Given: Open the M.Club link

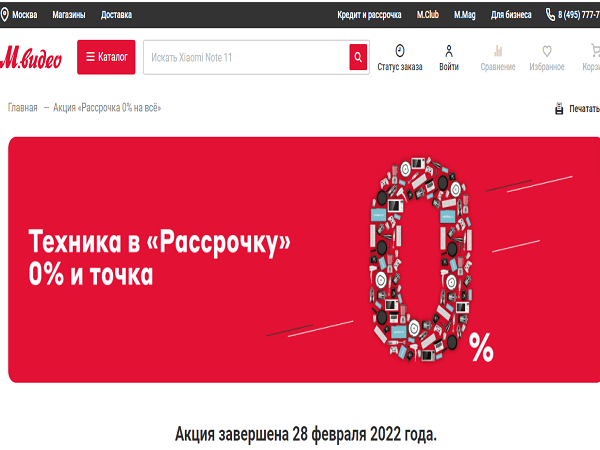Looking at the screenshot, I should click(x=427, y=15).
